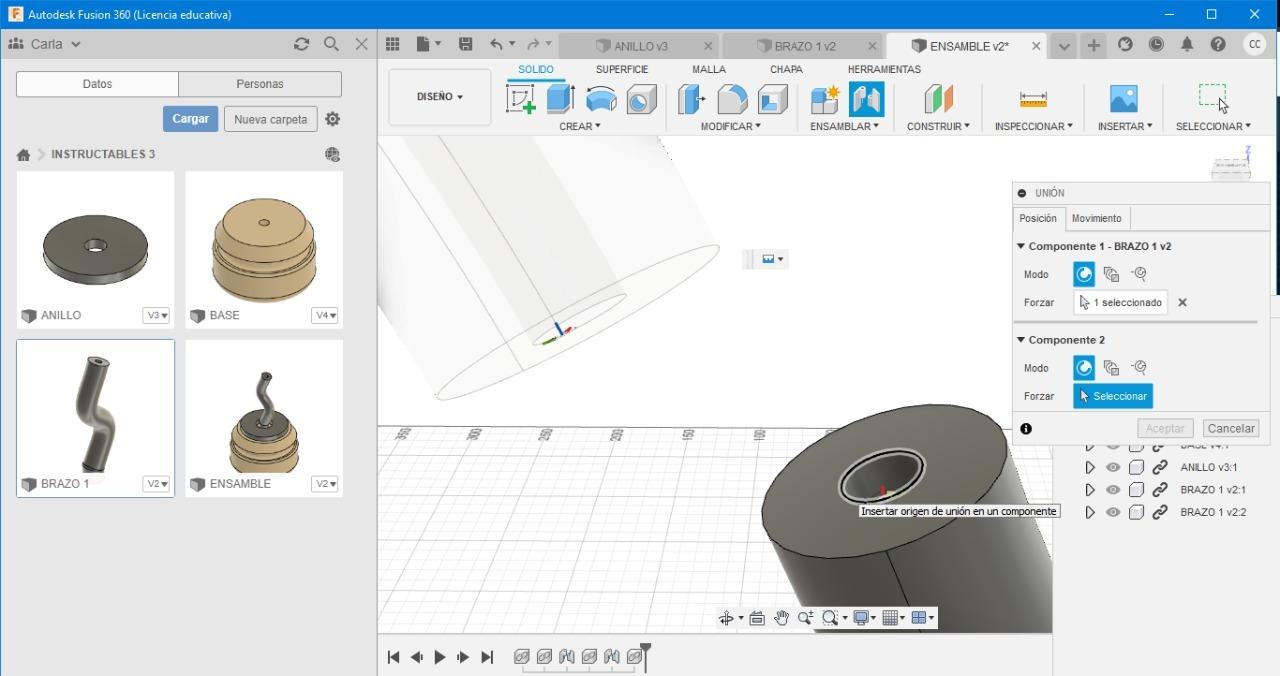The height and width of the screenshot is (676, 1280).
Task: Undo the last action
Action: 496,44
